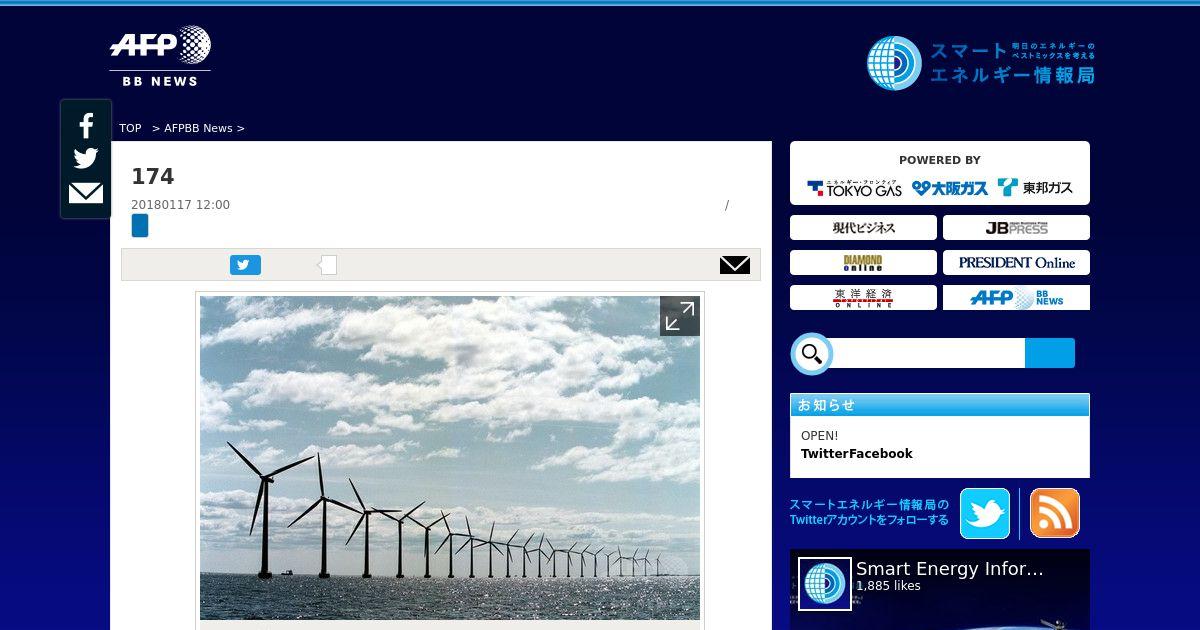Open the JBpress partner banner
The width and height of the screenshot is (1200, 630).
[1016, 228]
